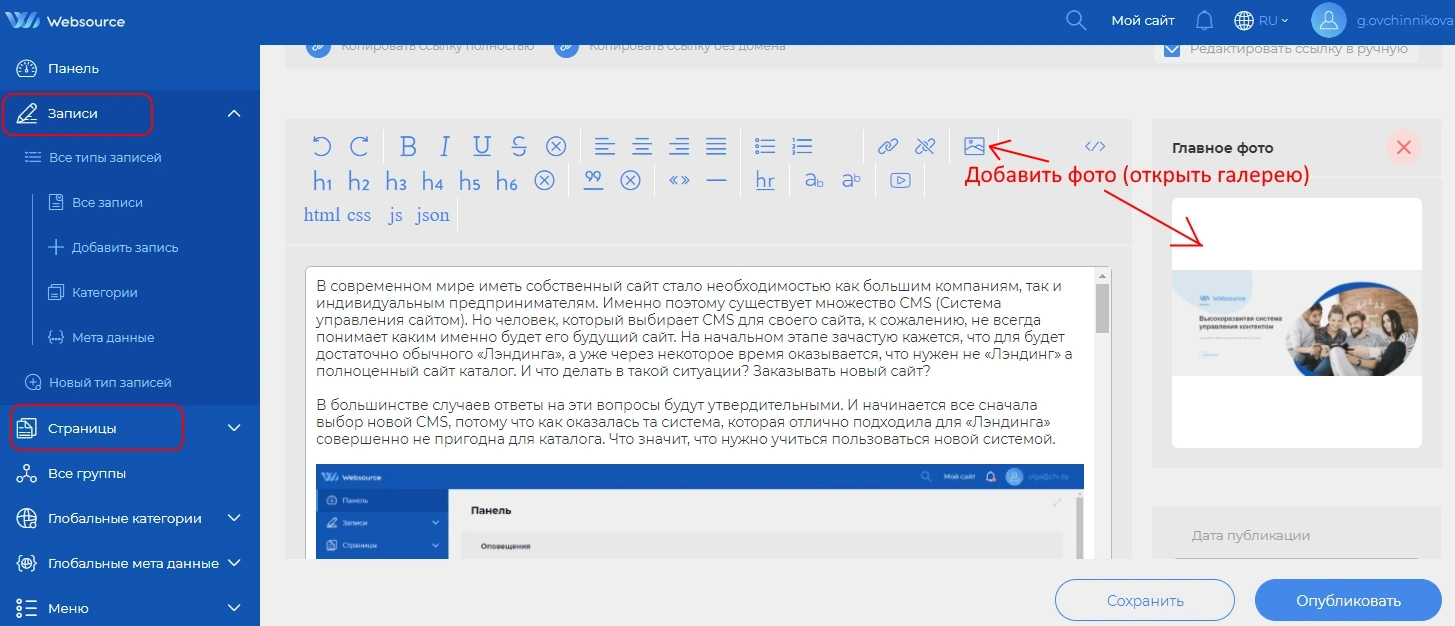Viewport: 1455px width, 626px height.
Task: Open notifications bell in header
Action: tap(1205, 20)
